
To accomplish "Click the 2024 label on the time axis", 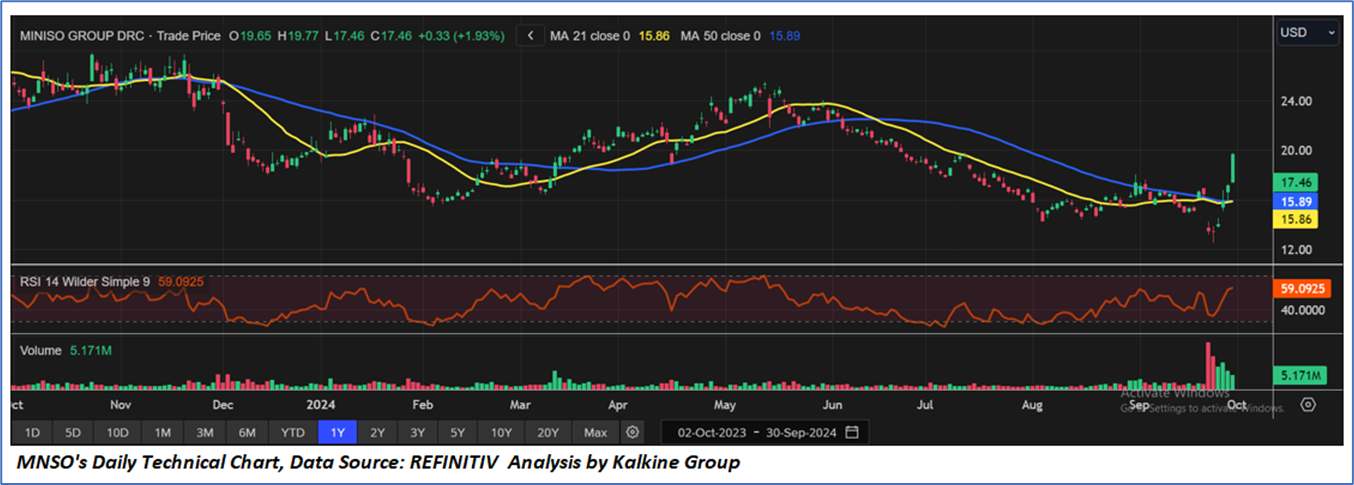I will tap(320, 405).
